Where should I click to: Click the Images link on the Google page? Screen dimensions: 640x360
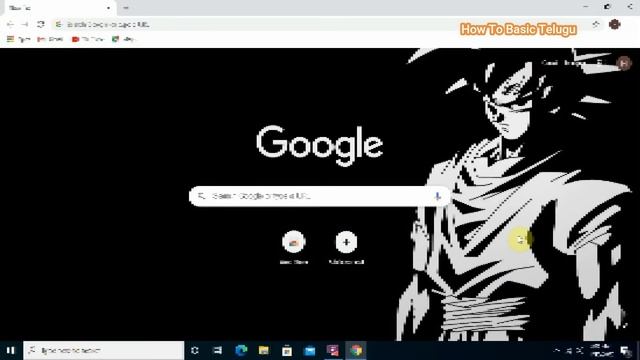click(575, 63)
